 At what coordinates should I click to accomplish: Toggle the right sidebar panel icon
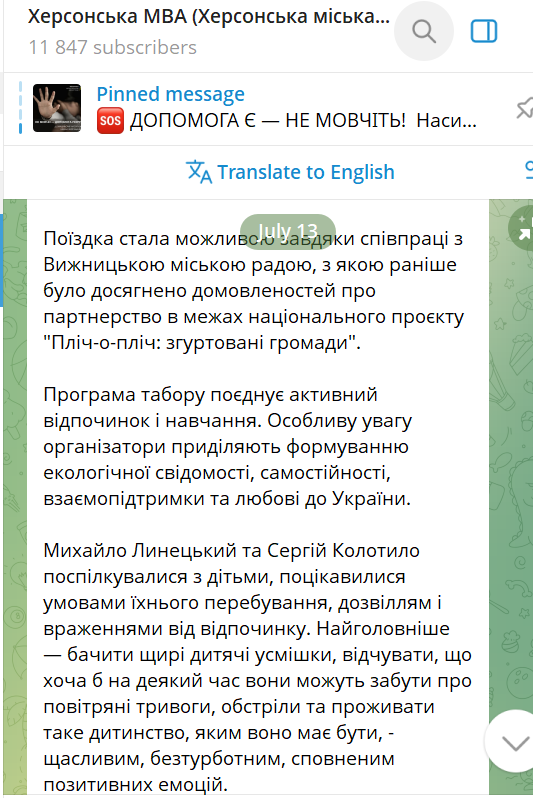click(484, 32)
